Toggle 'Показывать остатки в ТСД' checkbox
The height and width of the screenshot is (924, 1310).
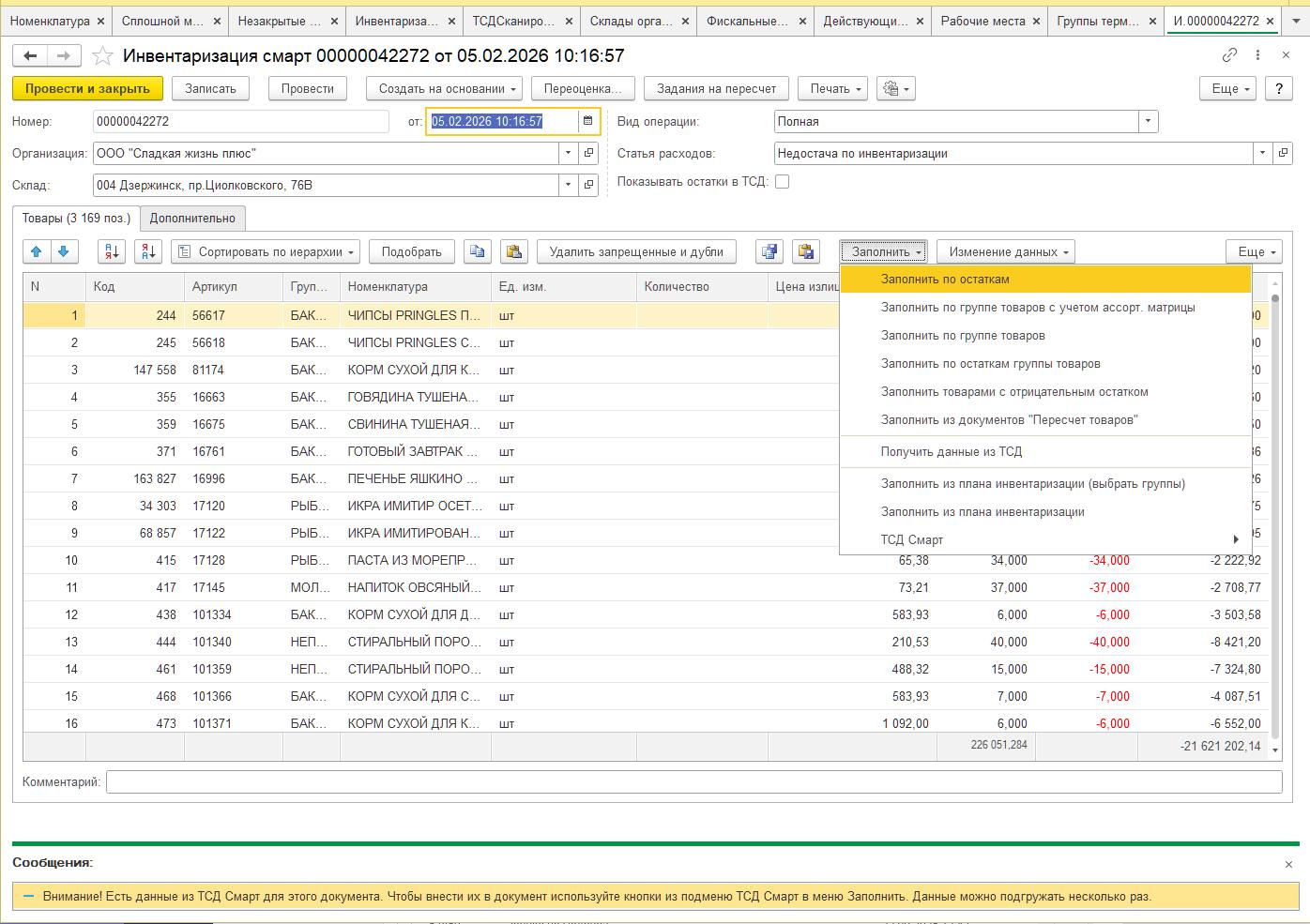point(782,182)
